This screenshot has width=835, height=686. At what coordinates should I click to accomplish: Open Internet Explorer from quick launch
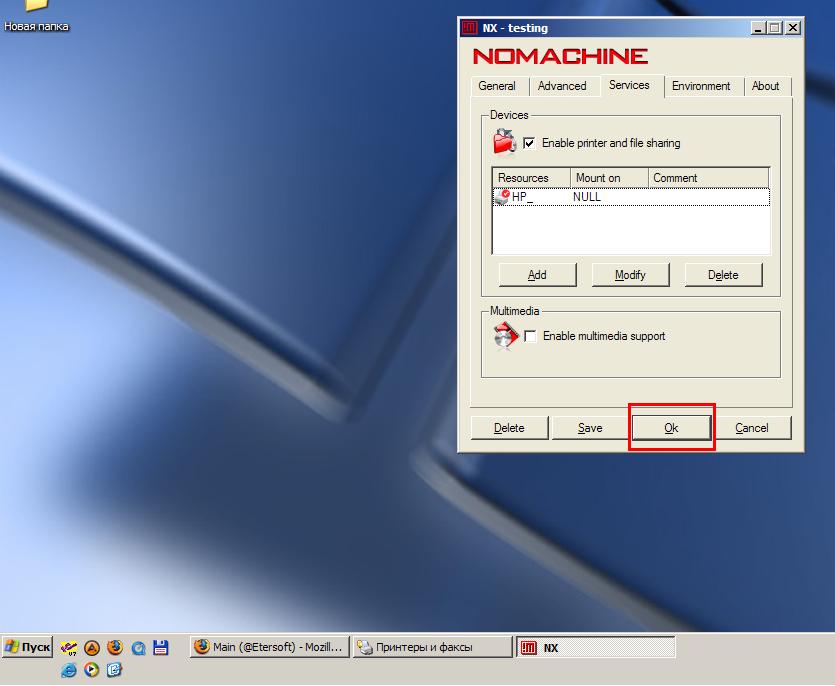tap(69, 669)
